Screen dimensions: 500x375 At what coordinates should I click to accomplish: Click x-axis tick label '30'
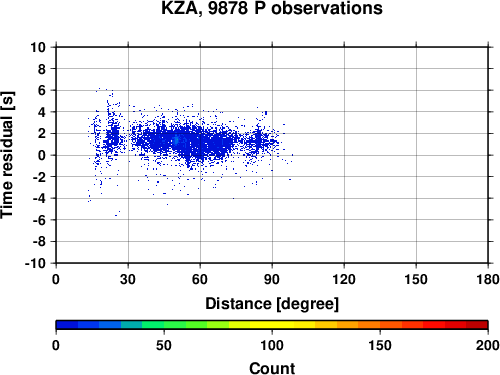click(128, 279)
